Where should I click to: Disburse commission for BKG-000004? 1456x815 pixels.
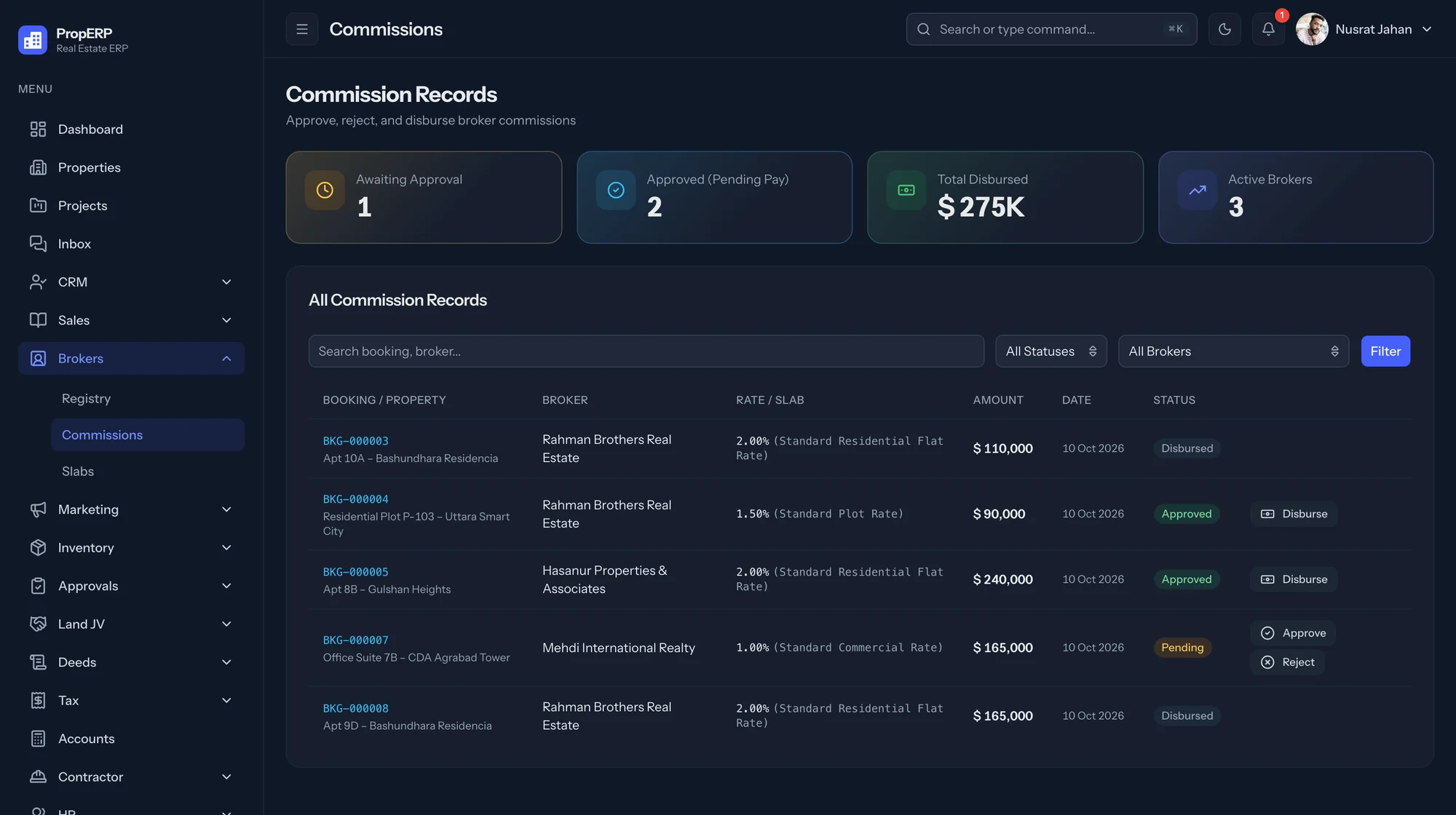(x=1294, y=514)
